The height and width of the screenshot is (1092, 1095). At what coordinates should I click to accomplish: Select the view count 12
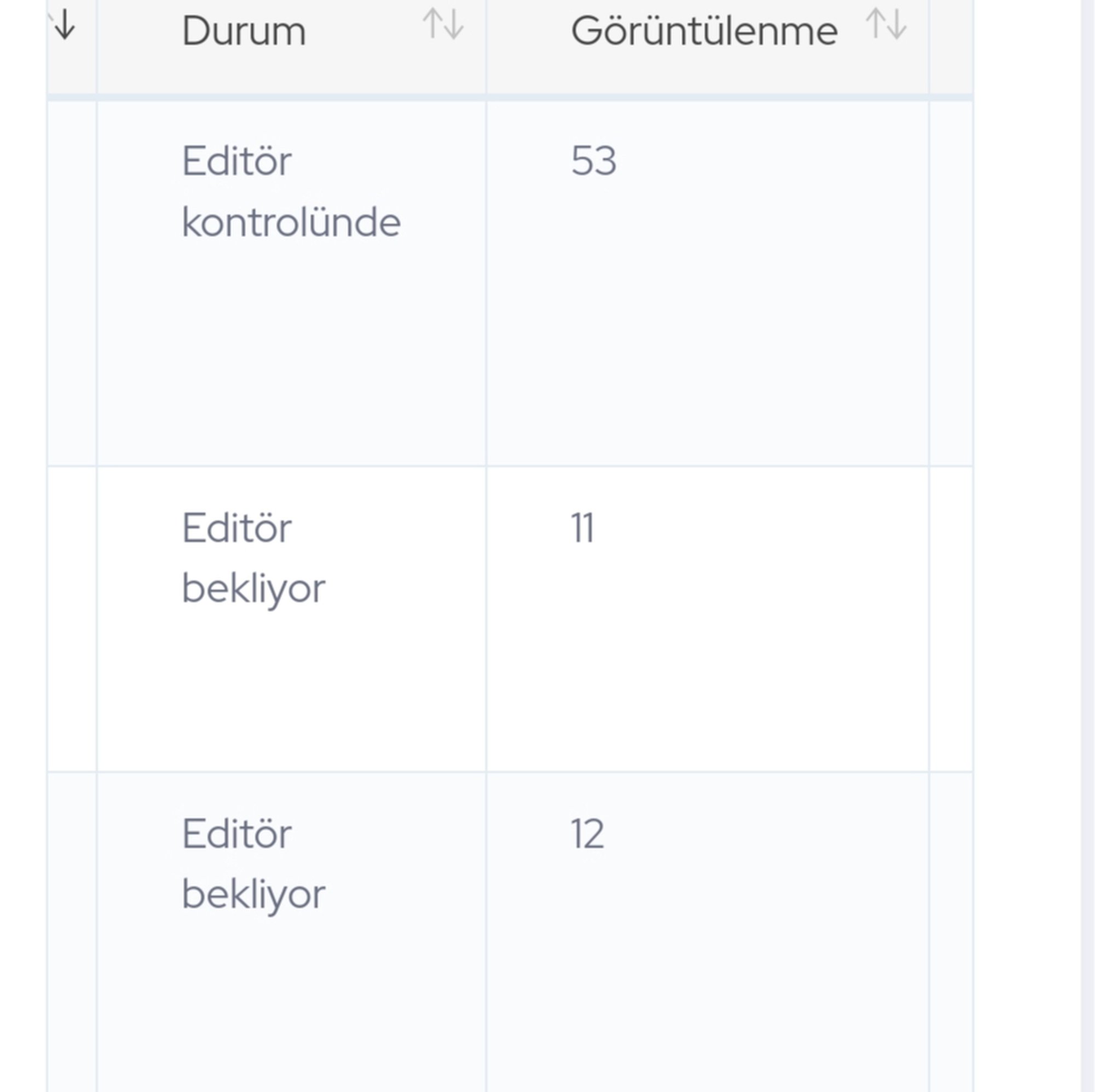(x=587, y=834)
